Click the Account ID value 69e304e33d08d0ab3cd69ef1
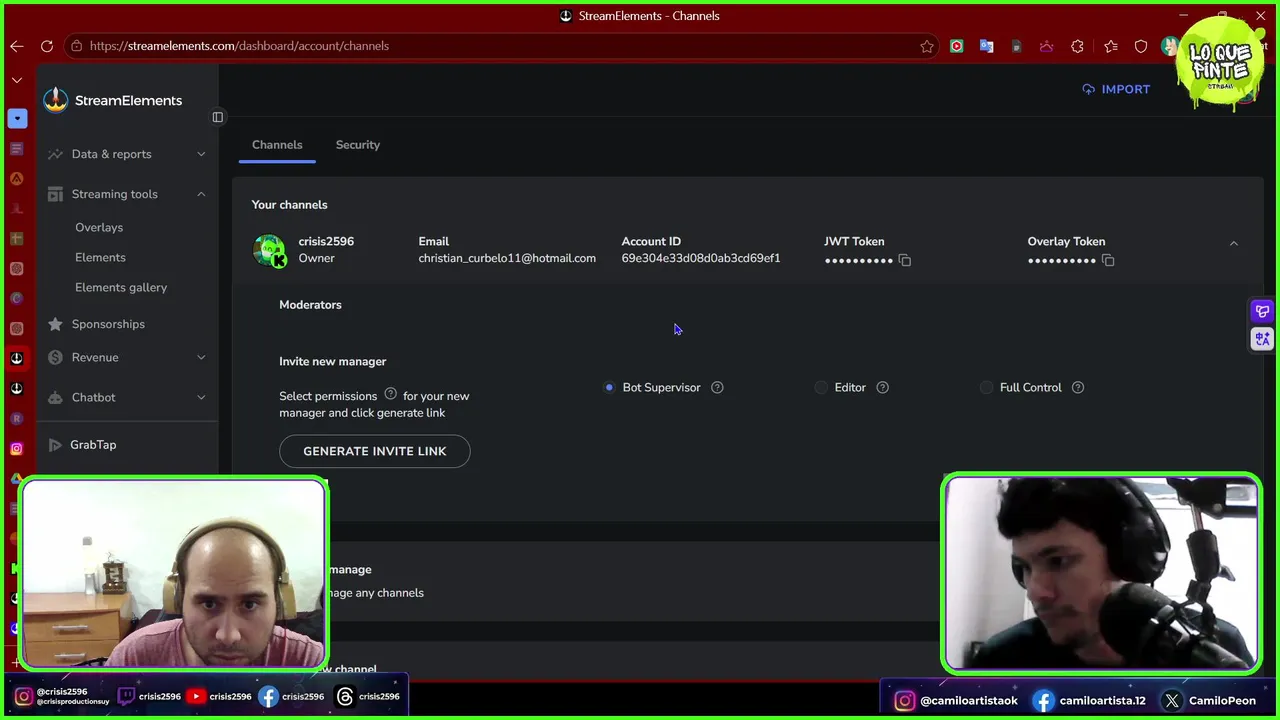 coord(701,258)
